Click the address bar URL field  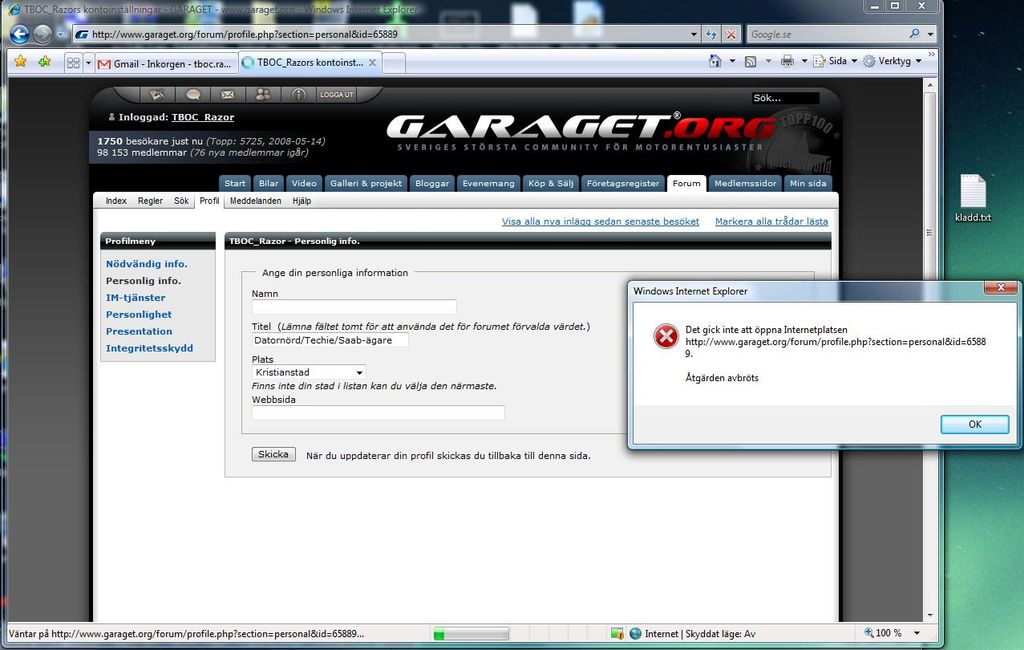click(385, 34)
